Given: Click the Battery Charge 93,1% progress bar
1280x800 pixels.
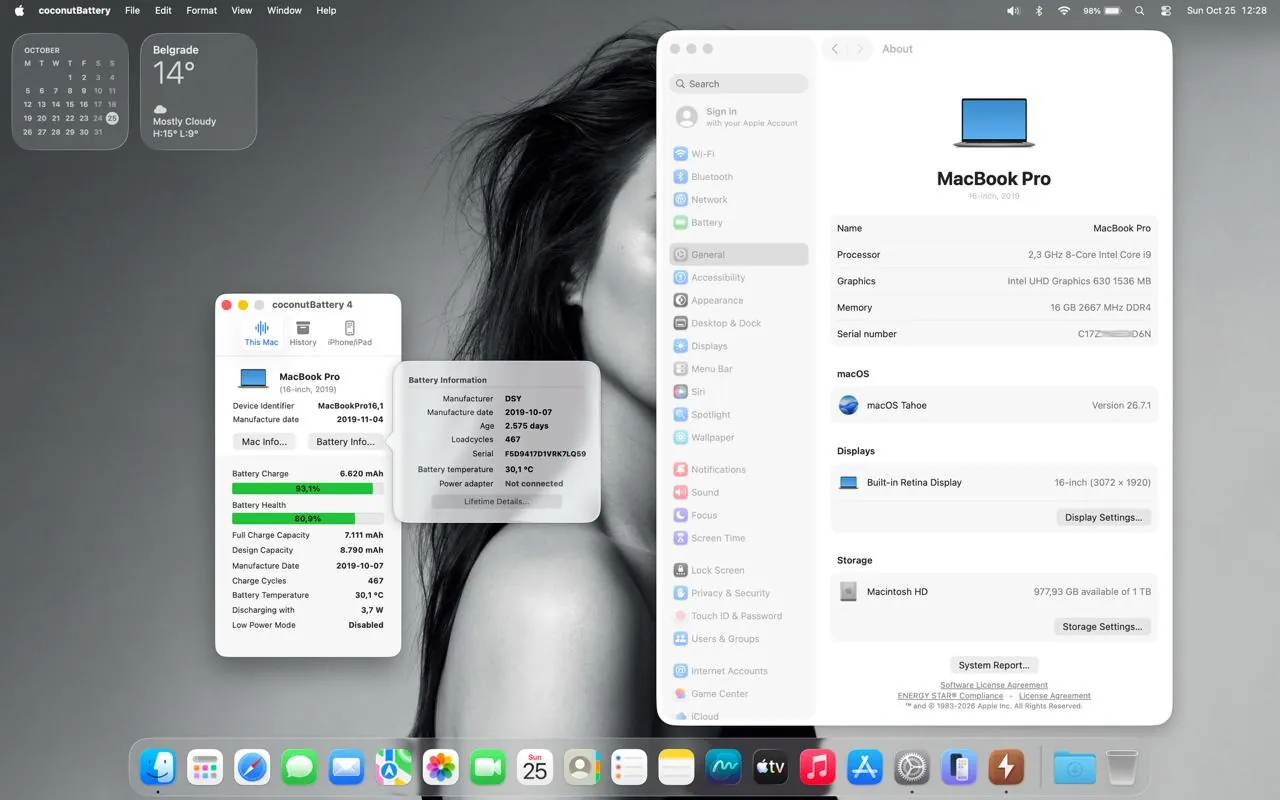Looking at the screenshot, I should 308,489.
